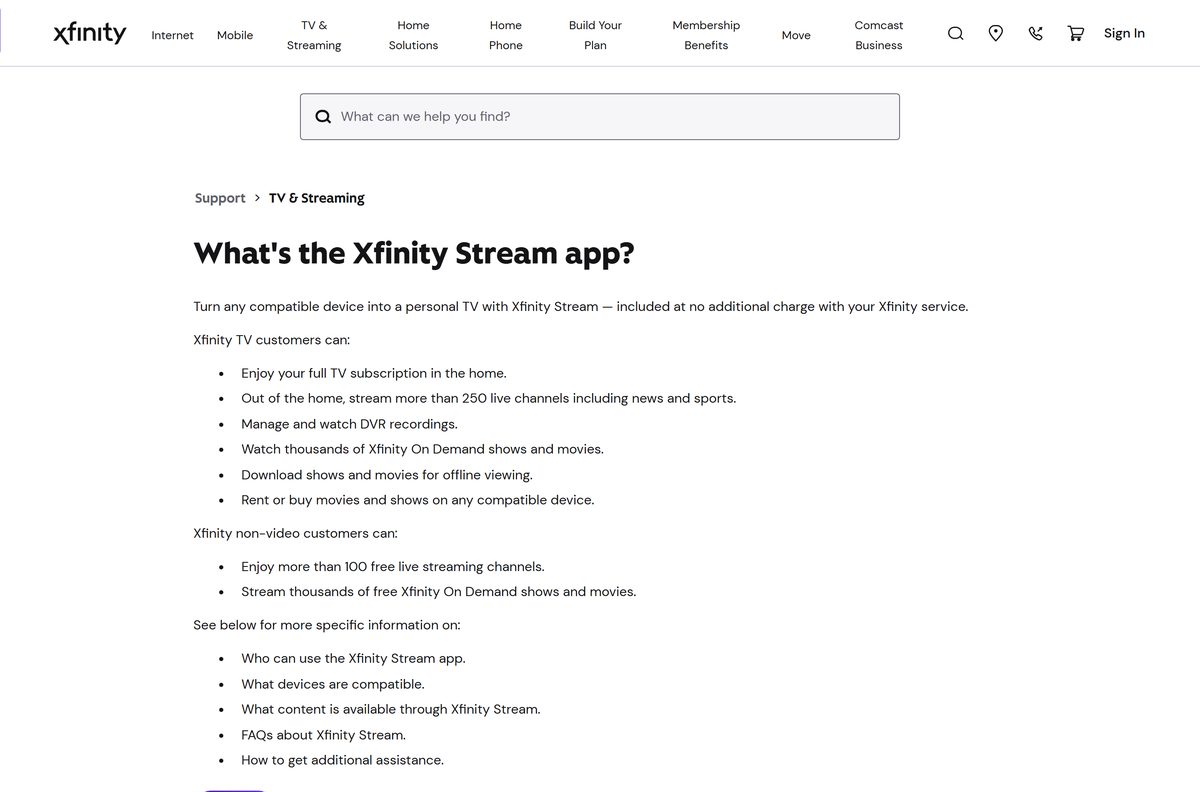The height and width of the screenshot is (792, 1200).
Task: Click 'Download shows and movies for offline viewing.'
Action: coord(387,475)
